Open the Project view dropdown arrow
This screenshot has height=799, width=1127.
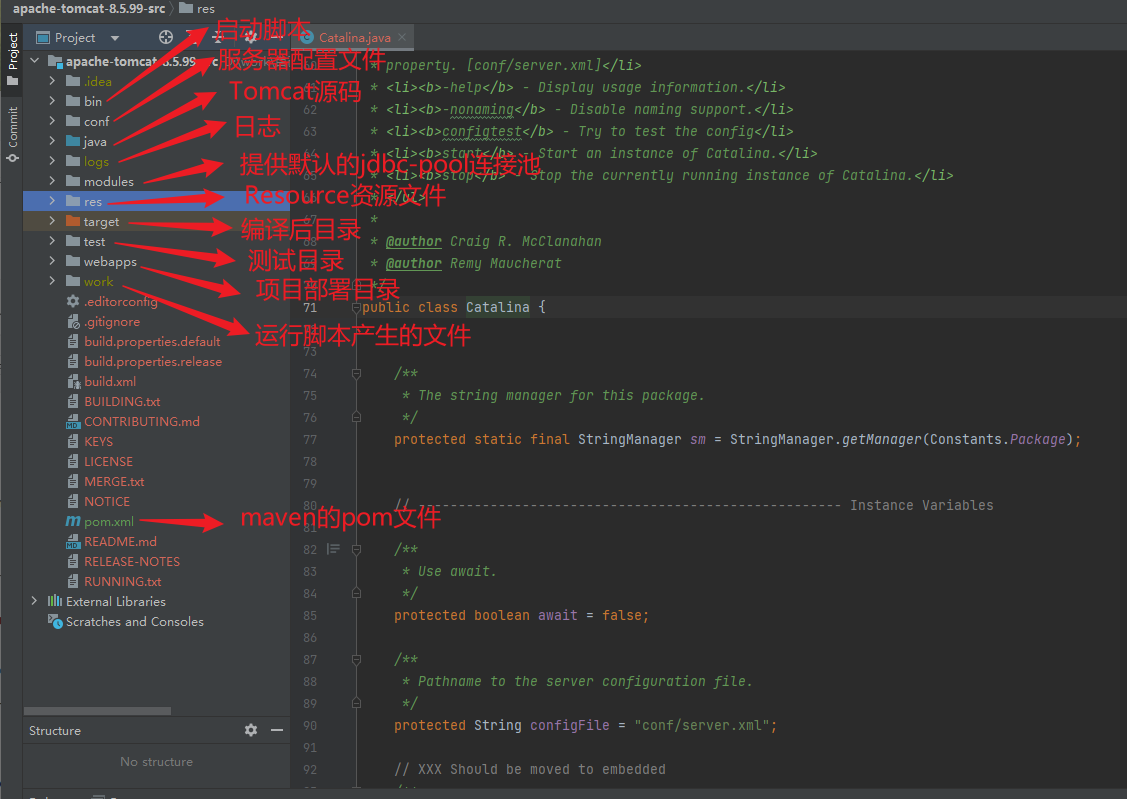click(x=115, y=38)
